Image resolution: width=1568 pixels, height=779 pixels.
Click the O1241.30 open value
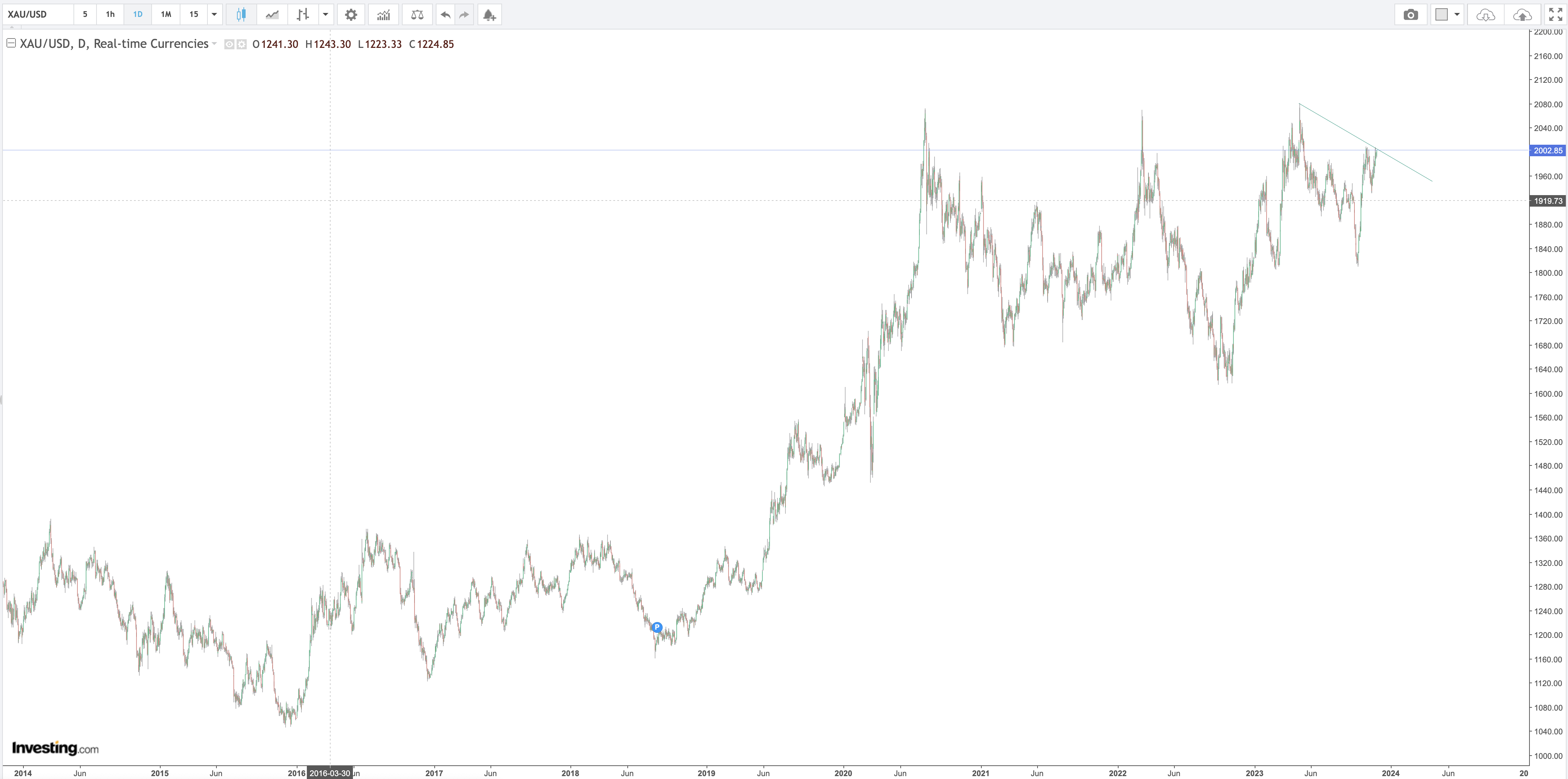[275, 44]
